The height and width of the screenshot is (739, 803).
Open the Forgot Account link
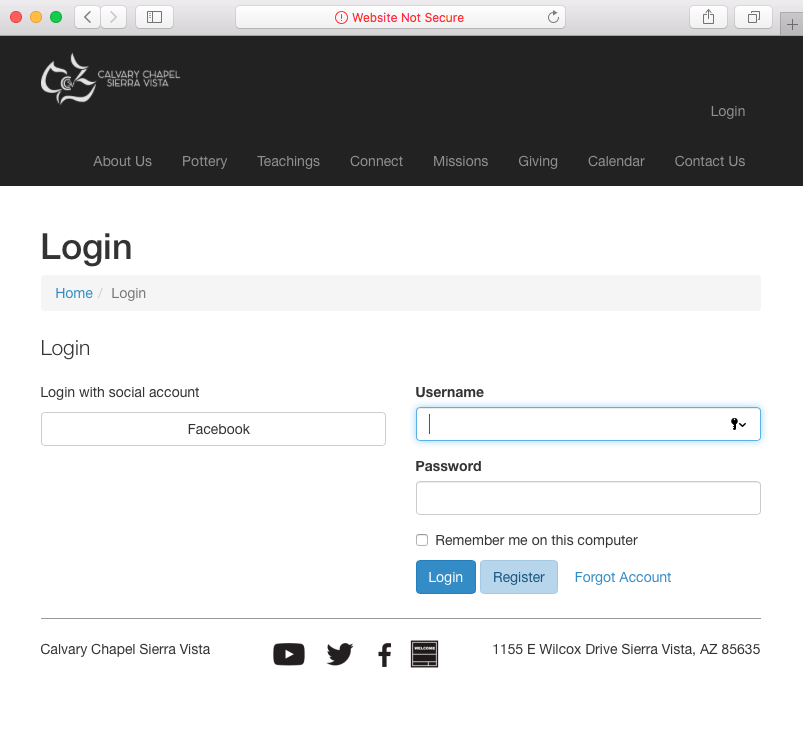click(622, 577)
